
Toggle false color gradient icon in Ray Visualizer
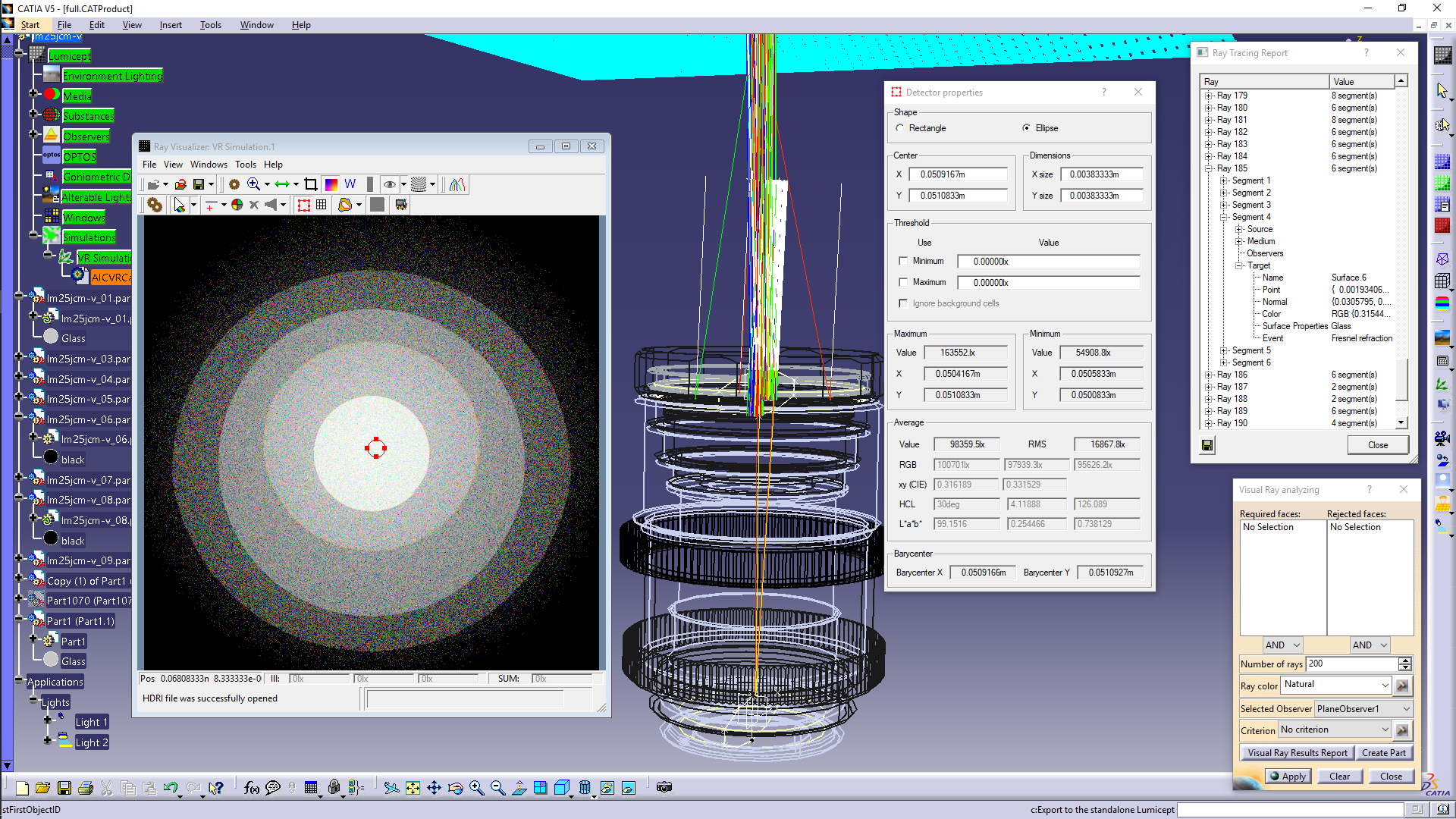pyautogui.click(x=331, y=184)
